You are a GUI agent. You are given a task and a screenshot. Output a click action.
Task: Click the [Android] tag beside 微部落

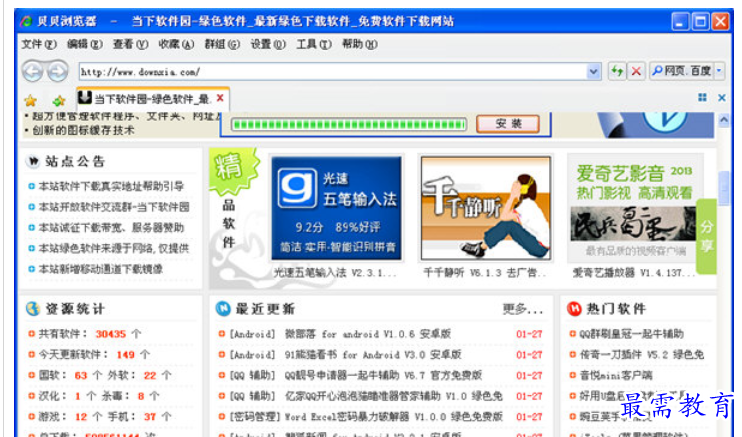(252, 334)
